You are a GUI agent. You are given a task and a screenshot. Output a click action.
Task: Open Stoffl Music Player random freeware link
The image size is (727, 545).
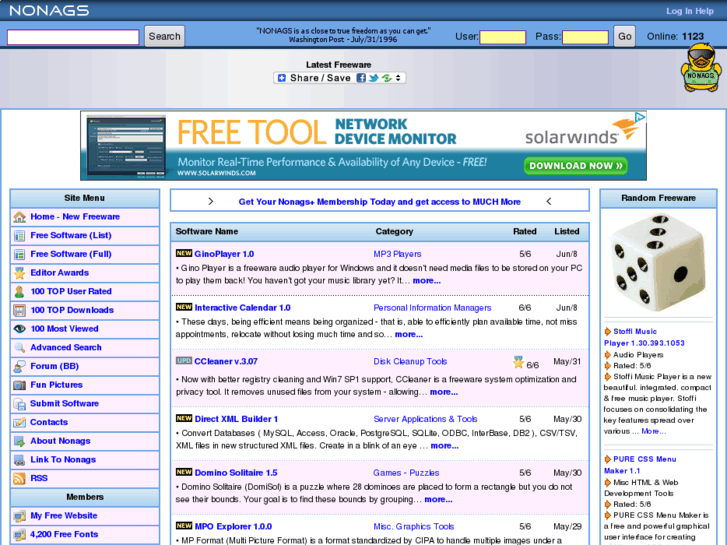(644, 337)
